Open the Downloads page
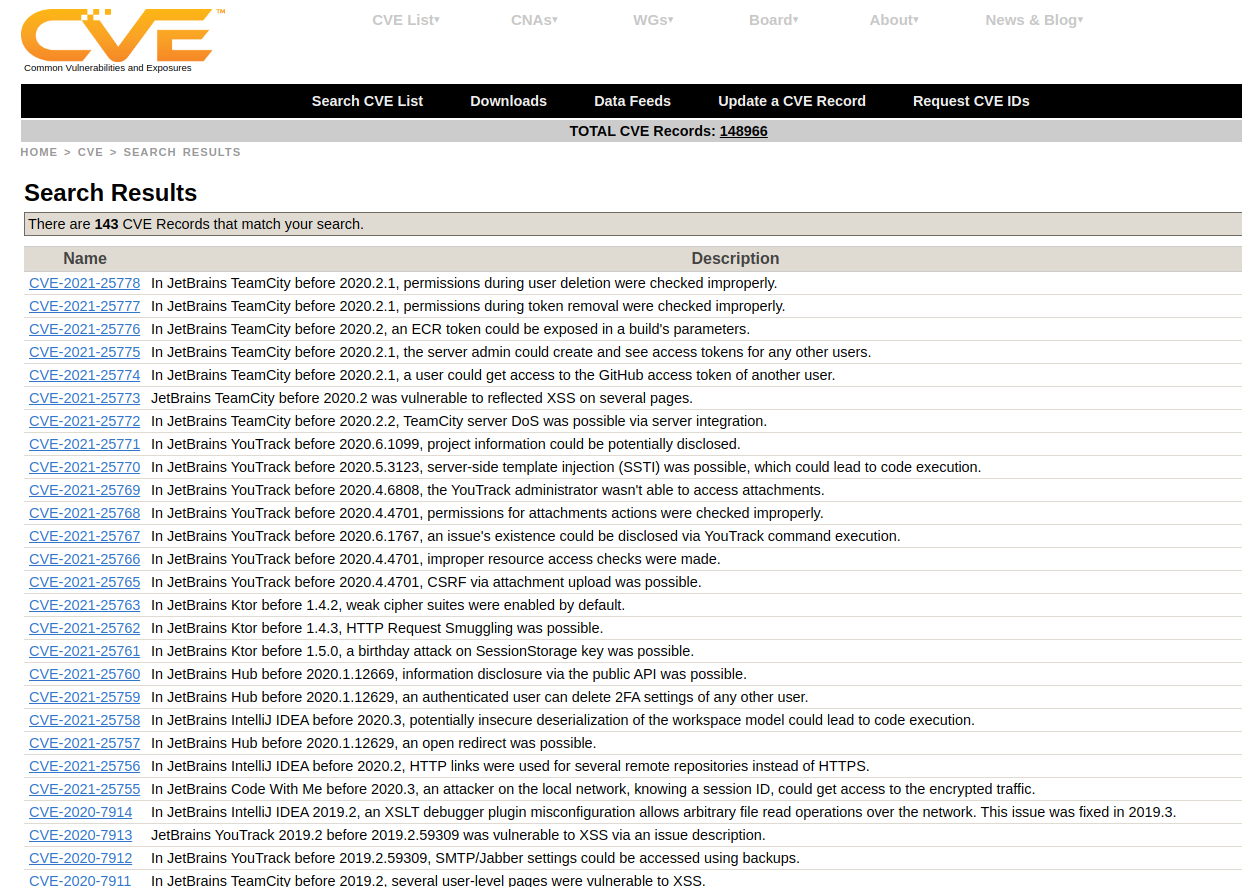This screenshot has height=887, width=1242. coord(508,101)
